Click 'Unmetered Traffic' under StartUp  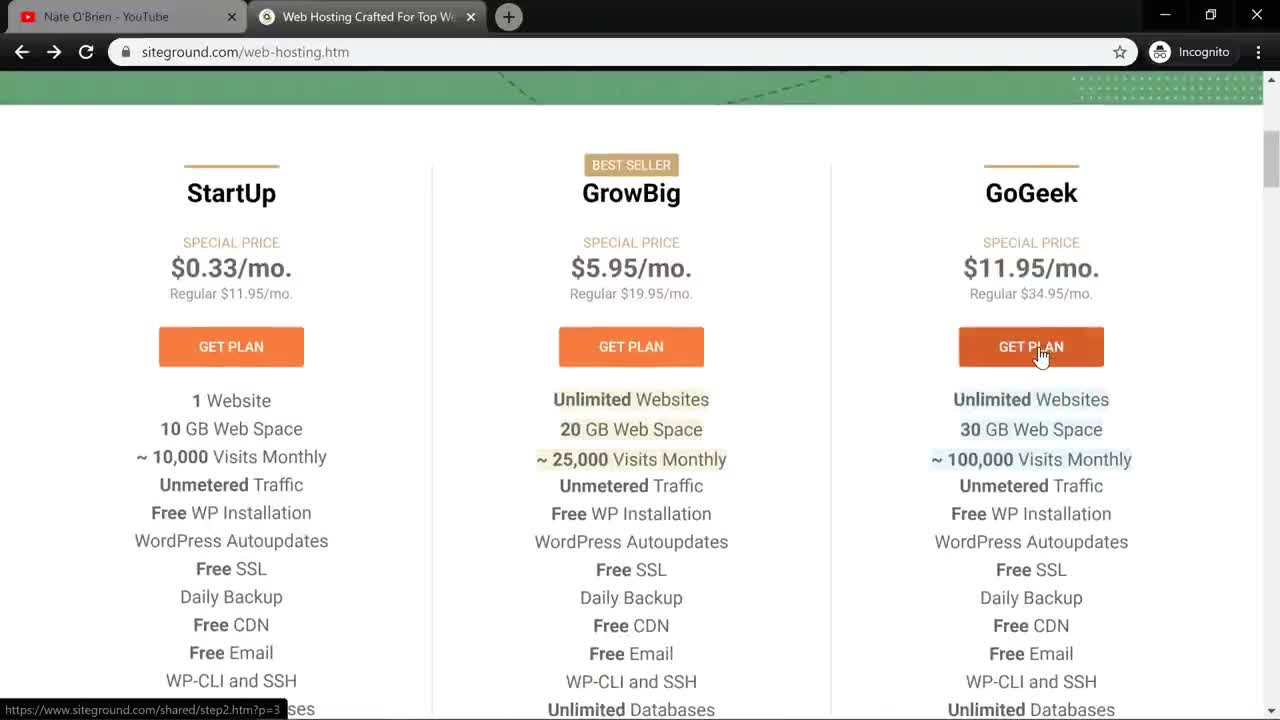[231, 485]
